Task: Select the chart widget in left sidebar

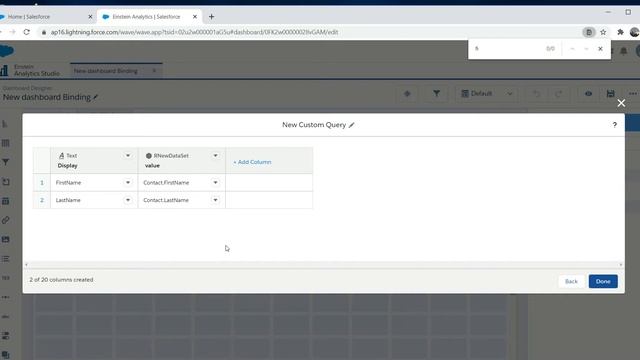Action: [5, 124]
